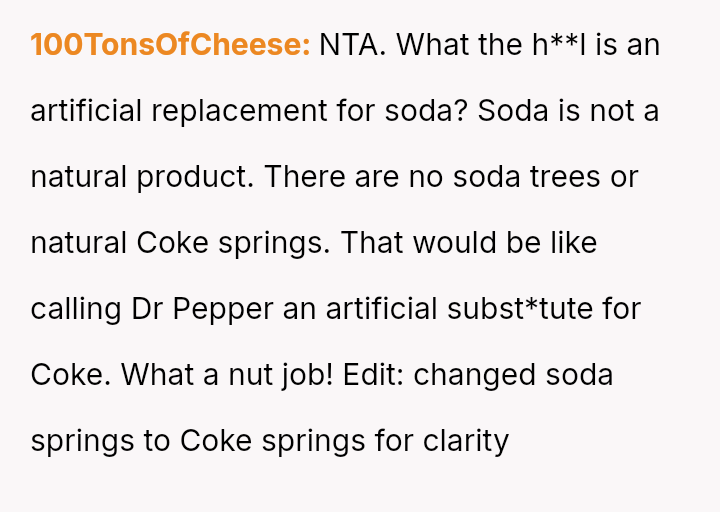Click the censored word h**l
Viewport: 720px width, 512px height.
coord(560,45)
